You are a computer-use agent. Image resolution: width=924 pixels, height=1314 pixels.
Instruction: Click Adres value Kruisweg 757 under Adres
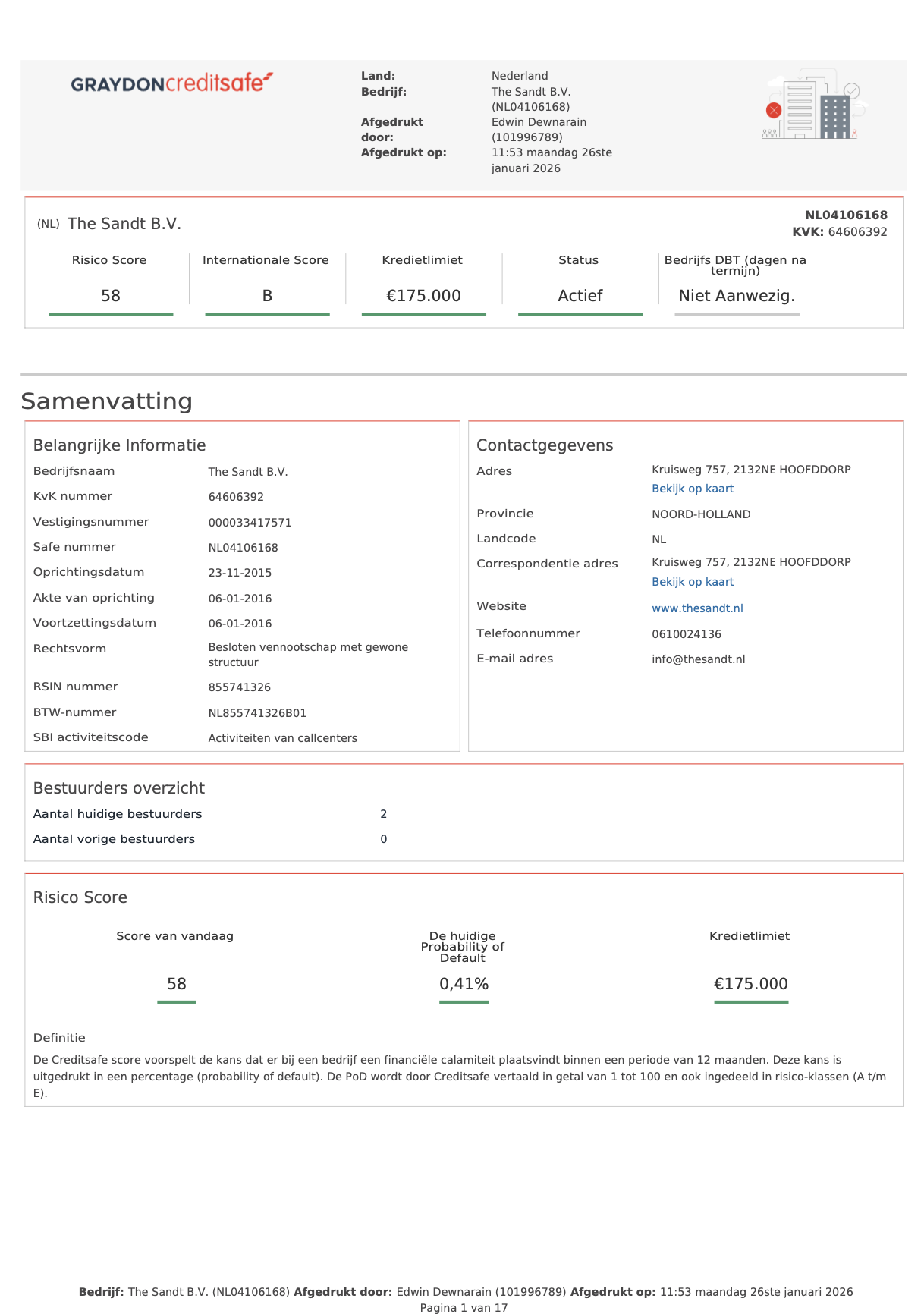click(x=751, y=470)
